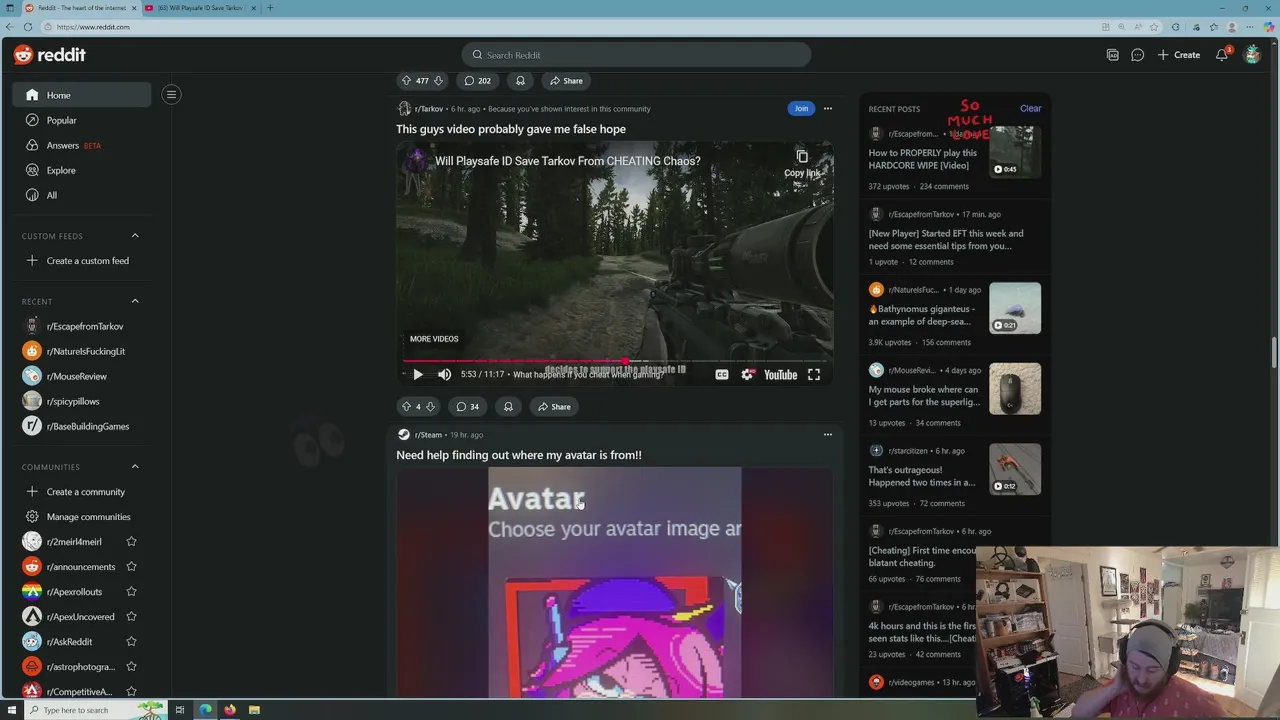
Task: Open YouTube video settings gear
Action: click(747, 375)
